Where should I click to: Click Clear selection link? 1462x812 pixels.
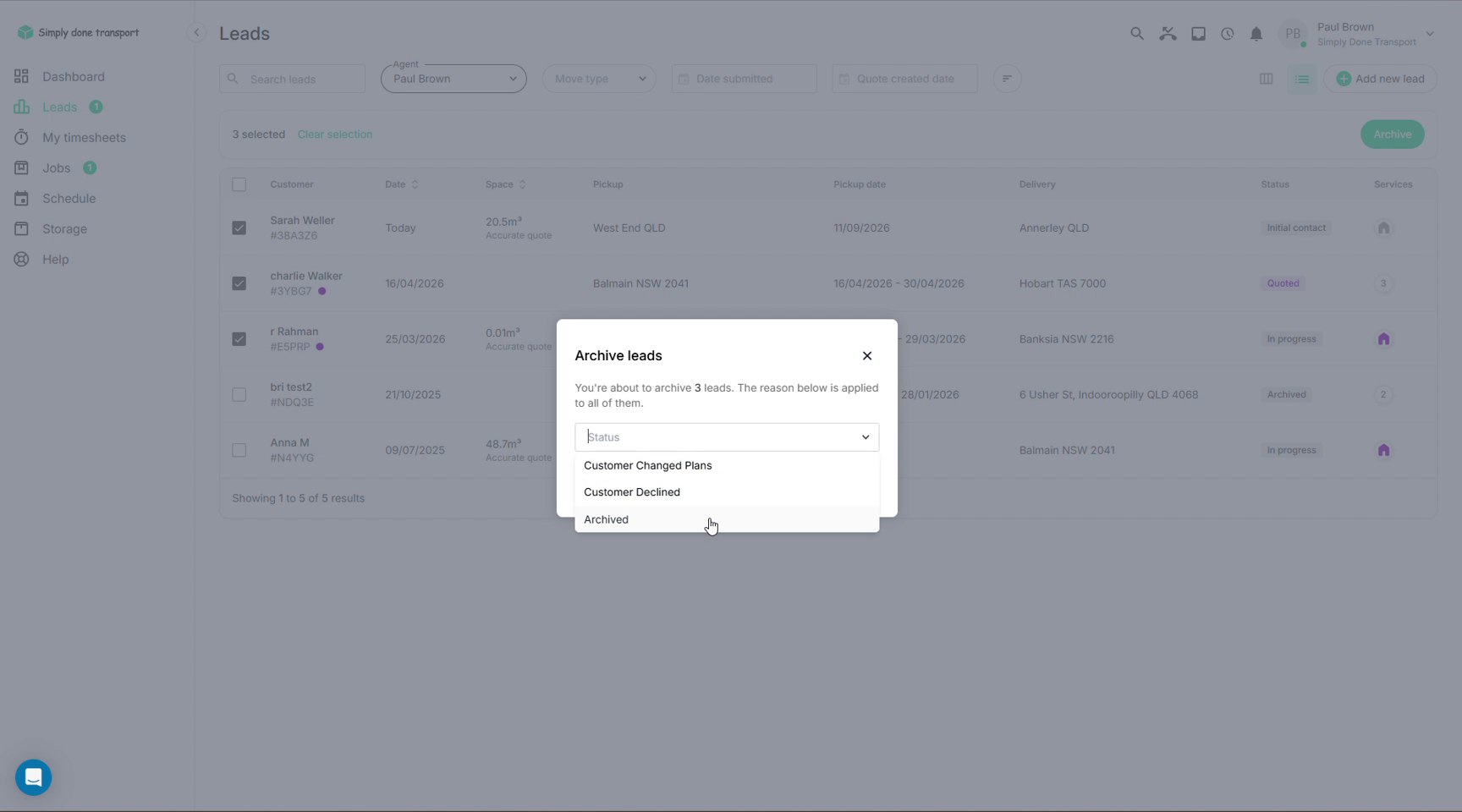click(x=335, y=134)
